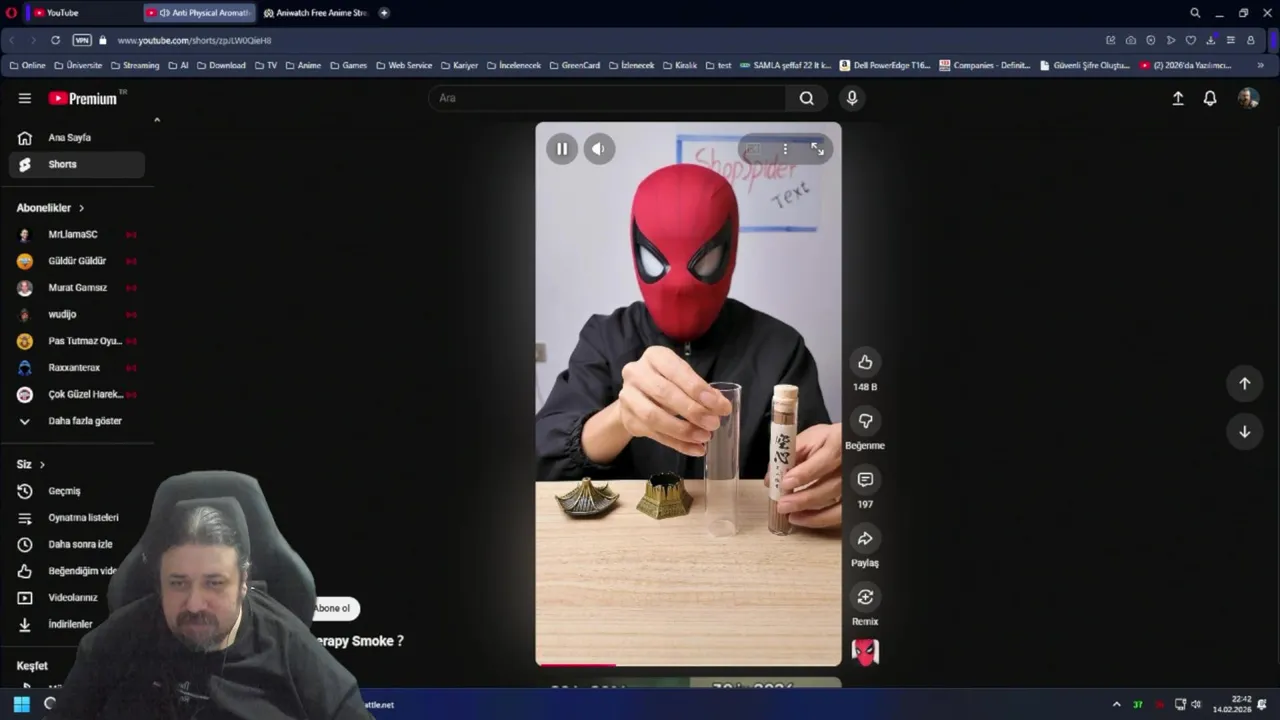
Task: Like the Short with 148 B likes
Action: pos(865,362)
